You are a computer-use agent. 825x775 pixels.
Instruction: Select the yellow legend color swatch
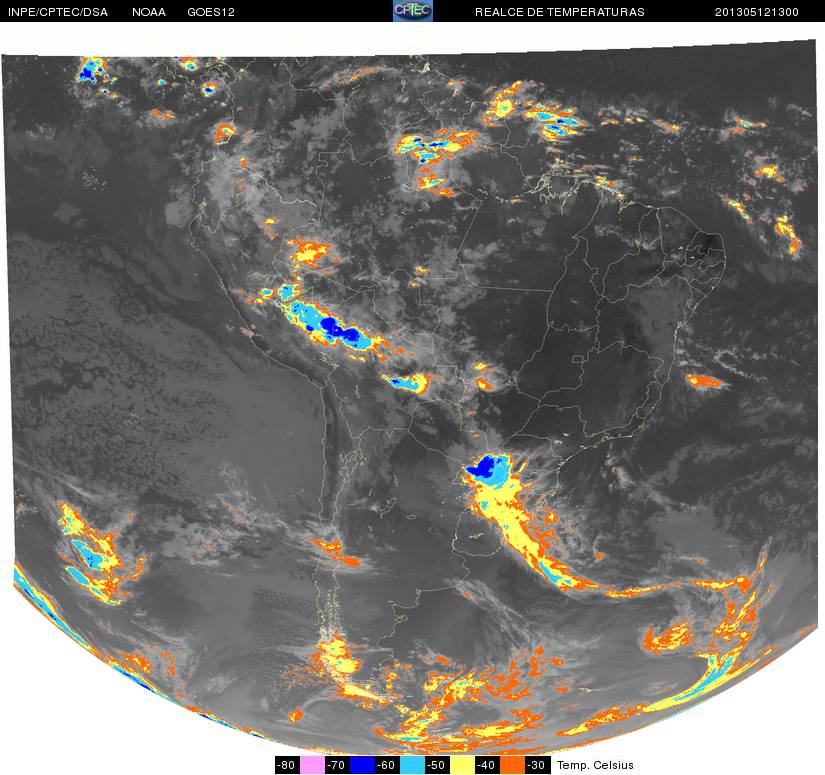pos(462,765)
